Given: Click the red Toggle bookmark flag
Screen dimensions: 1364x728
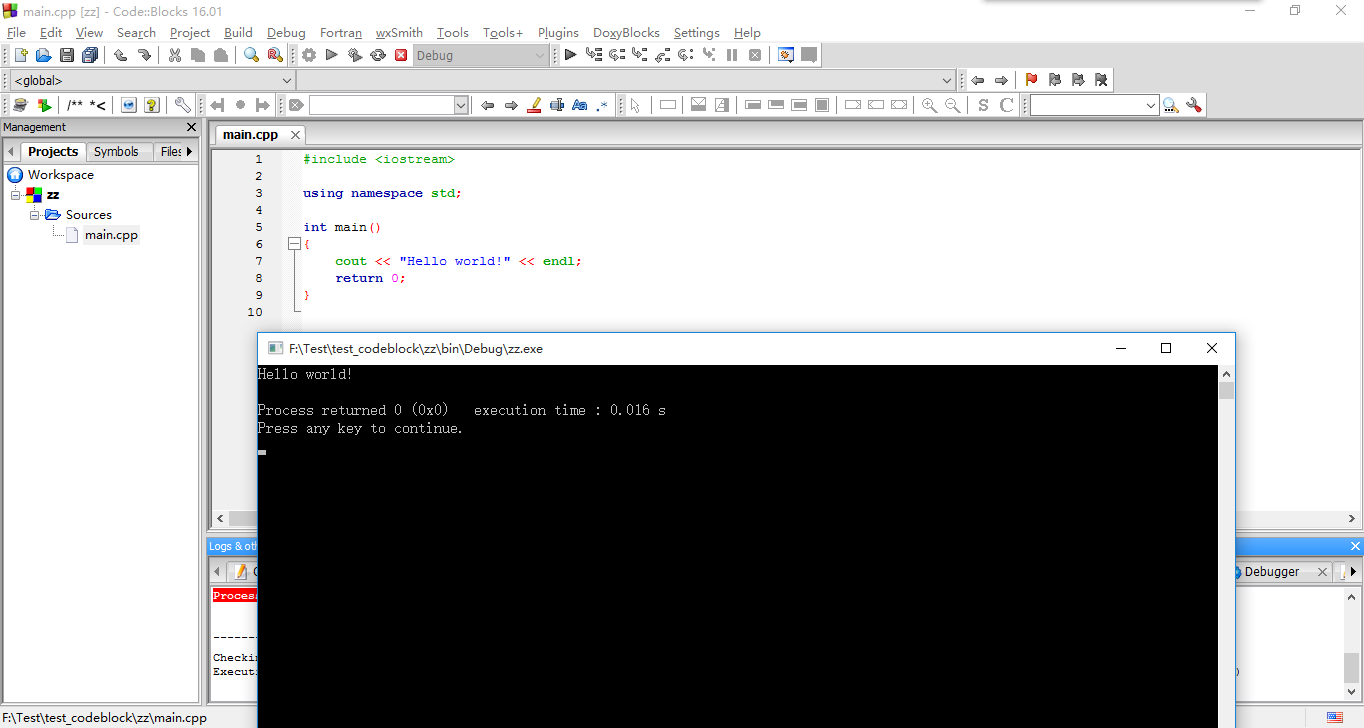Looking at the screenshot, I should click(x=1031, y=80).
